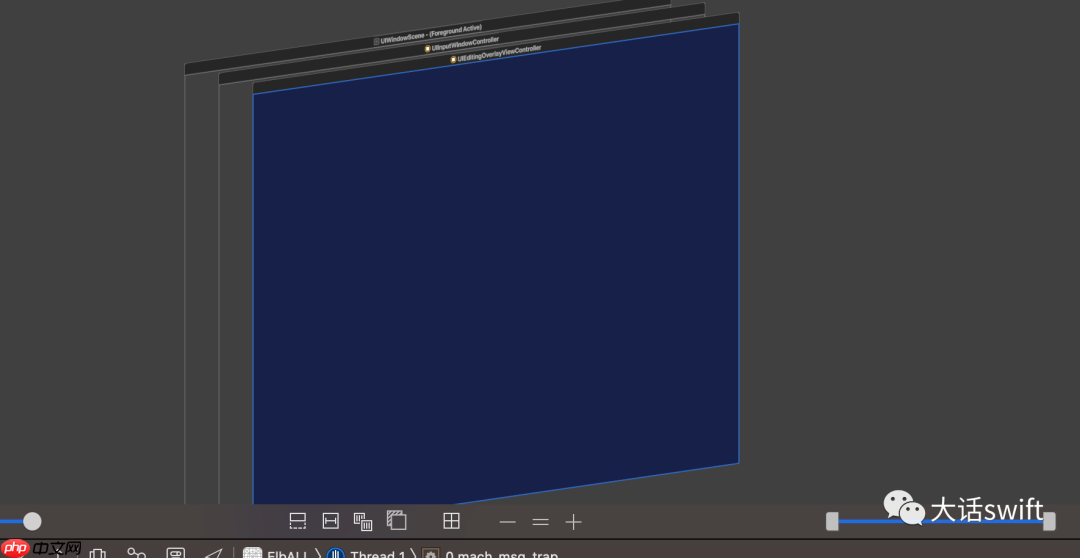Toggle orient to 3D view icon
1080x558 pixels.
point(397,521)
